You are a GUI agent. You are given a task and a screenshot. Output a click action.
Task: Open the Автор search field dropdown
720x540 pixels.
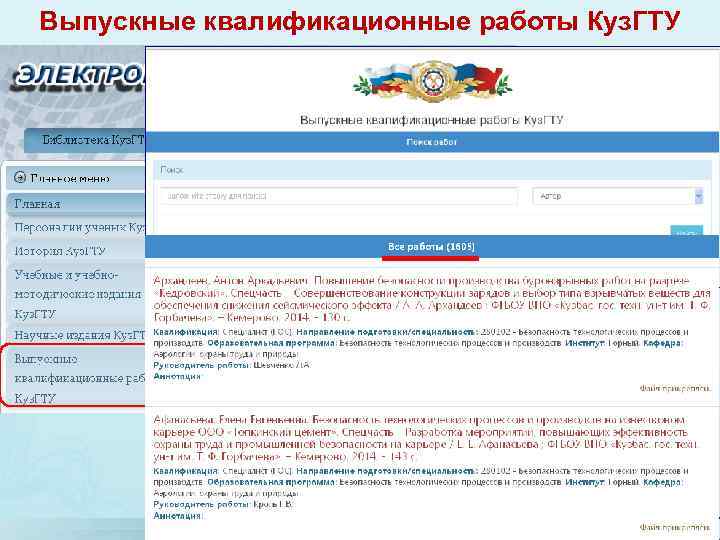618,196
